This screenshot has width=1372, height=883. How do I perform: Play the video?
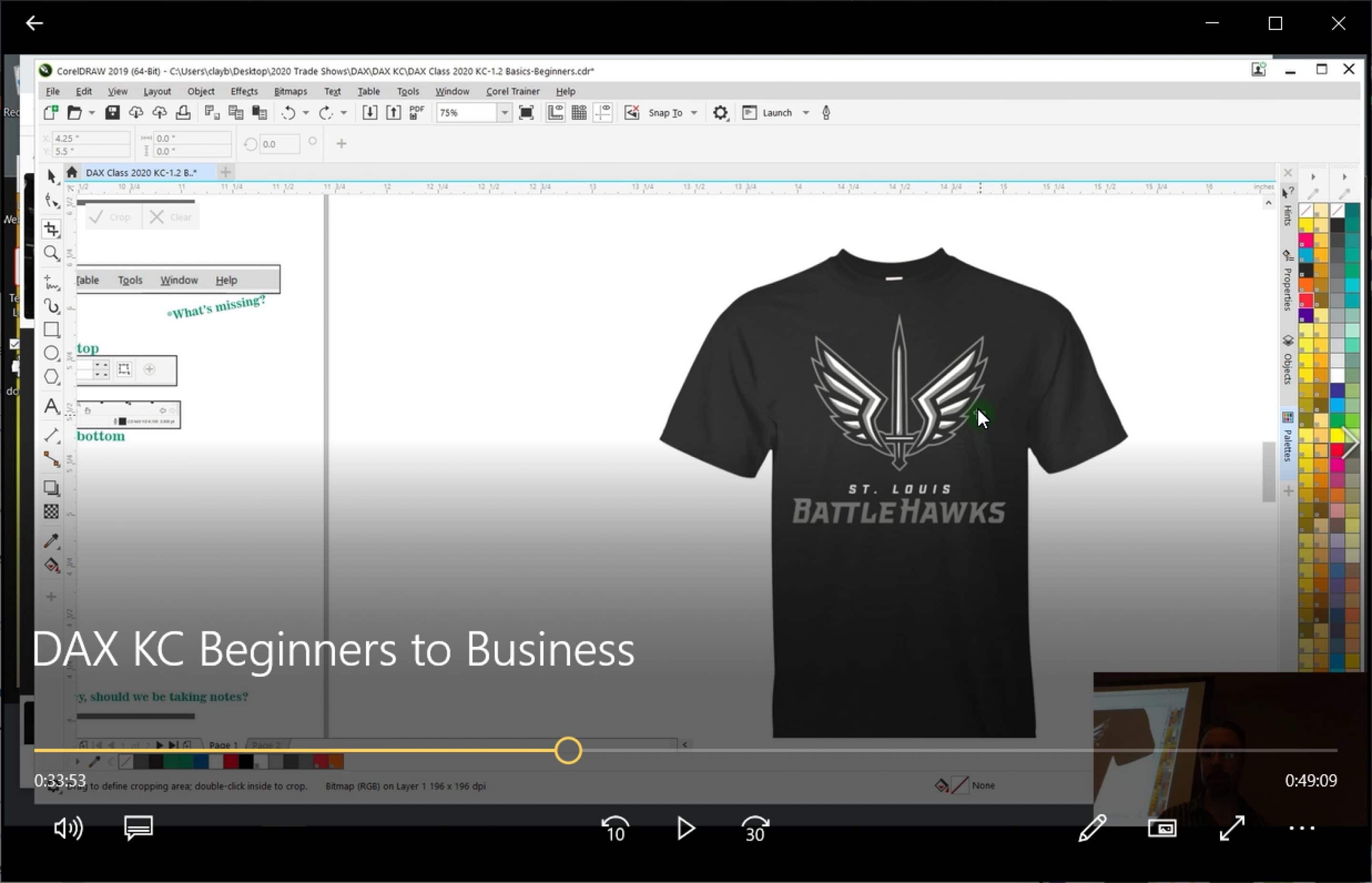click(686, 829)
